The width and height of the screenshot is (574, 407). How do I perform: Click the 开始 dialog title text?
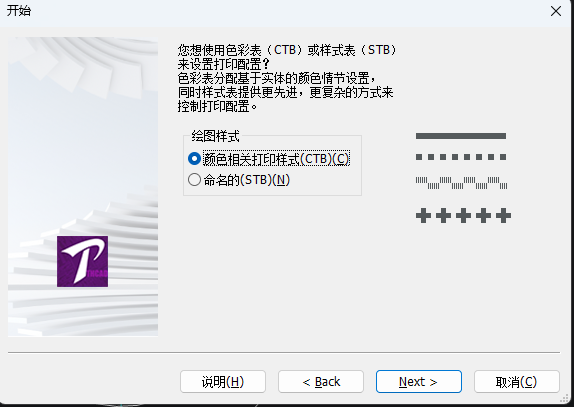tap(19, 10)
